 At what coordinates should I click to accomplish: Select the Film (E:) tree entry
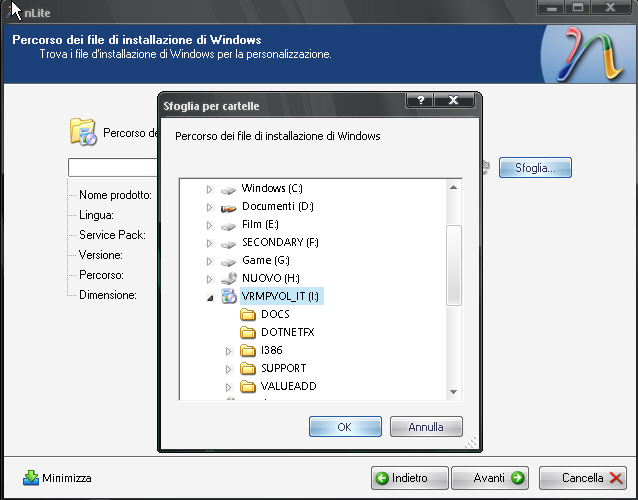click(x=260, y=224)
